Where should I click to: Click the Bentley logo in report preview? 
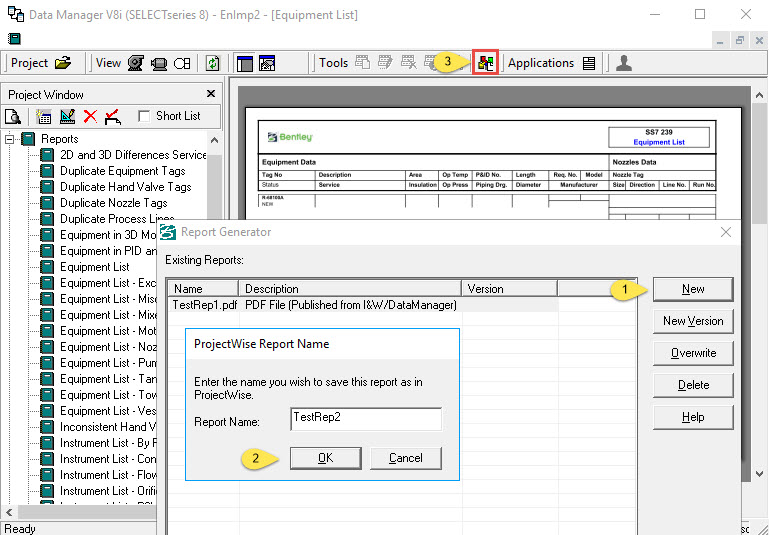click(x=290, y=137)
